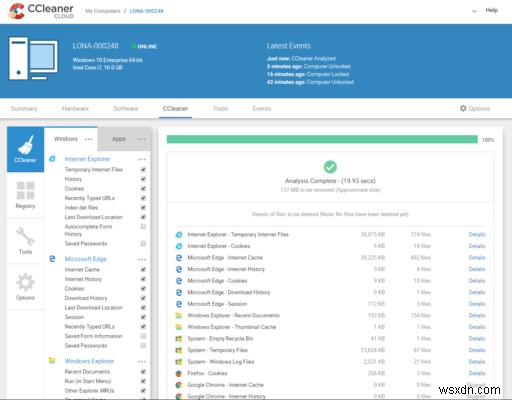
Task: Click Firefox icon beside Firefox Cookies result
Action: tap(179, 373)
